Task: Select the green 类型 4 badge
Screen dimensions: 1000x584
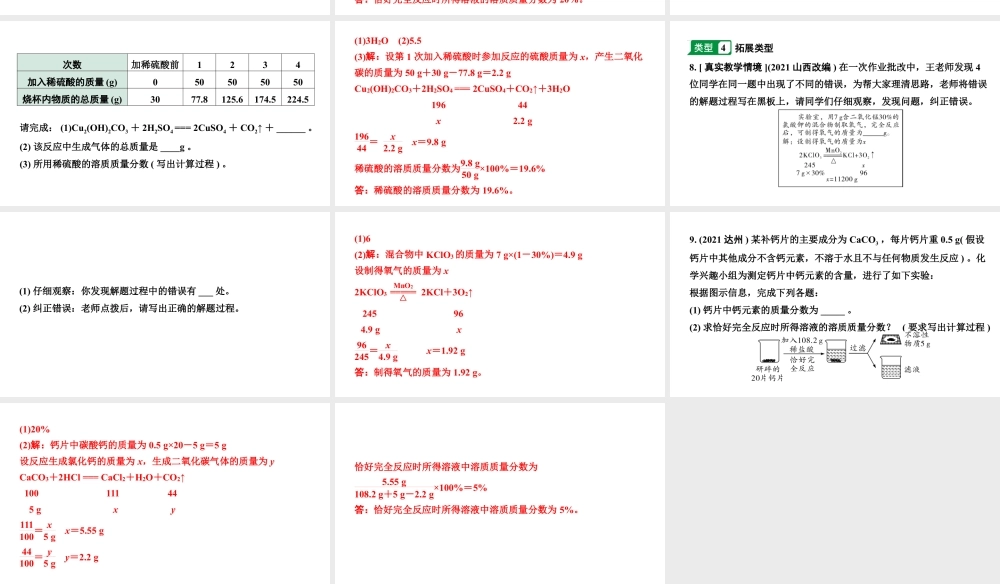Action: [x=710, y=44]
